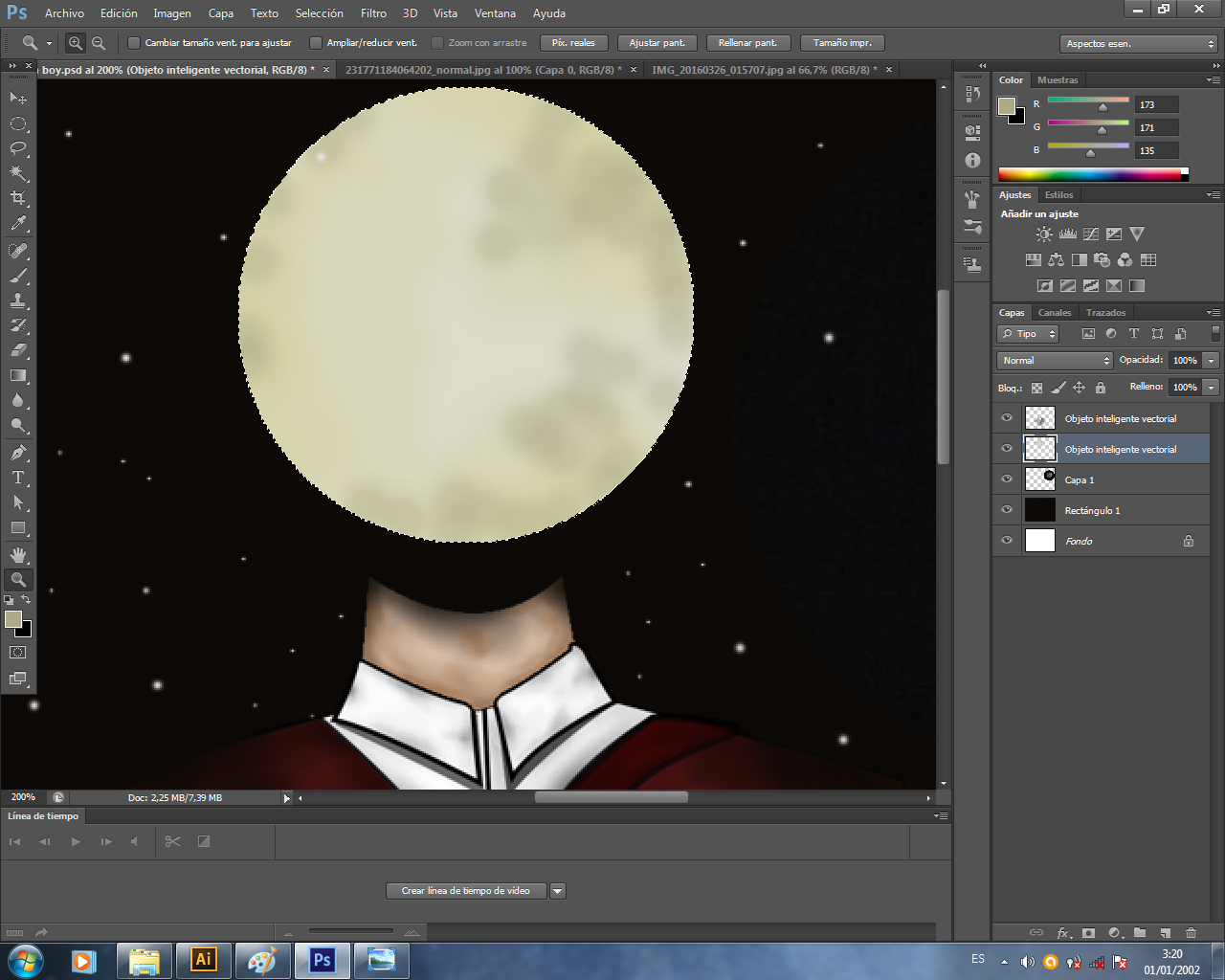
Task: Switch to the Canales tab
Action: pos(1055,313)
